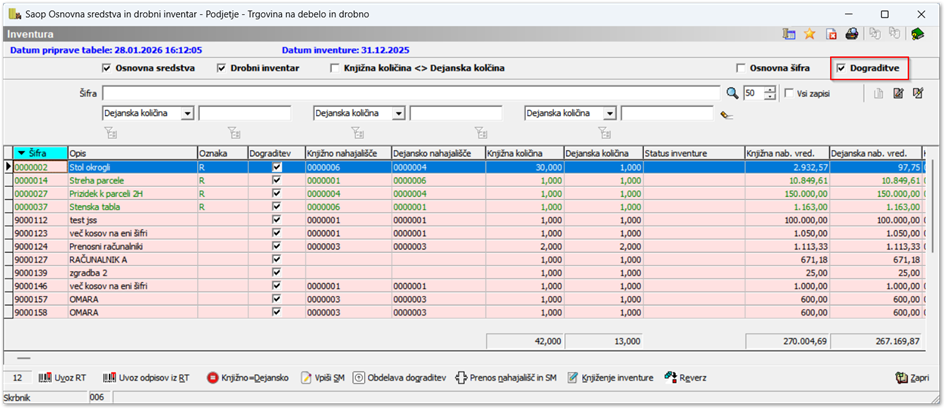This screenshot has width=945, height=409.
Task: Toggle the Dograditve checkbox
Action: (840, 68)
